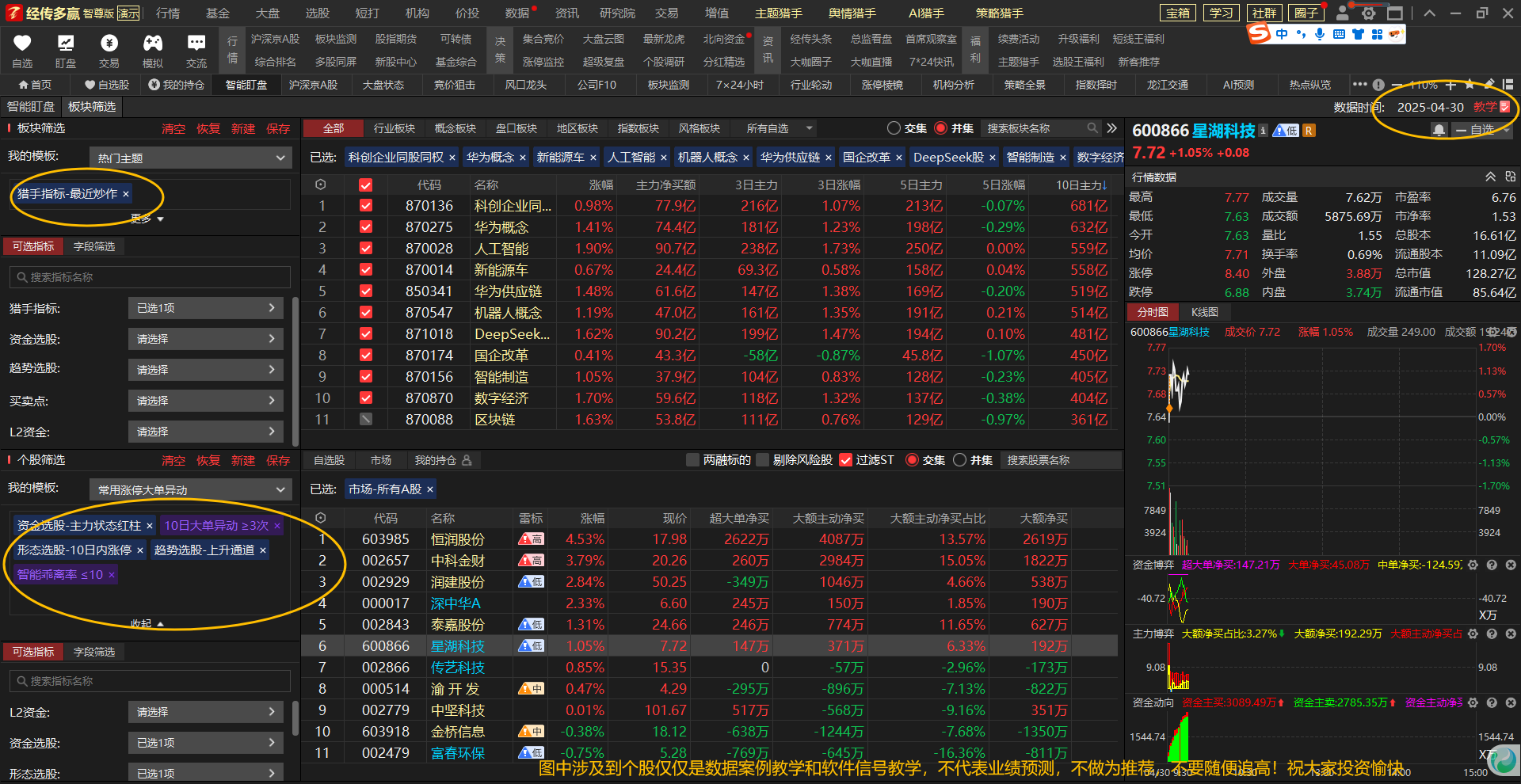
Task: Open settings gear of 资金博弈 indicator
Action: [1473, 565]
